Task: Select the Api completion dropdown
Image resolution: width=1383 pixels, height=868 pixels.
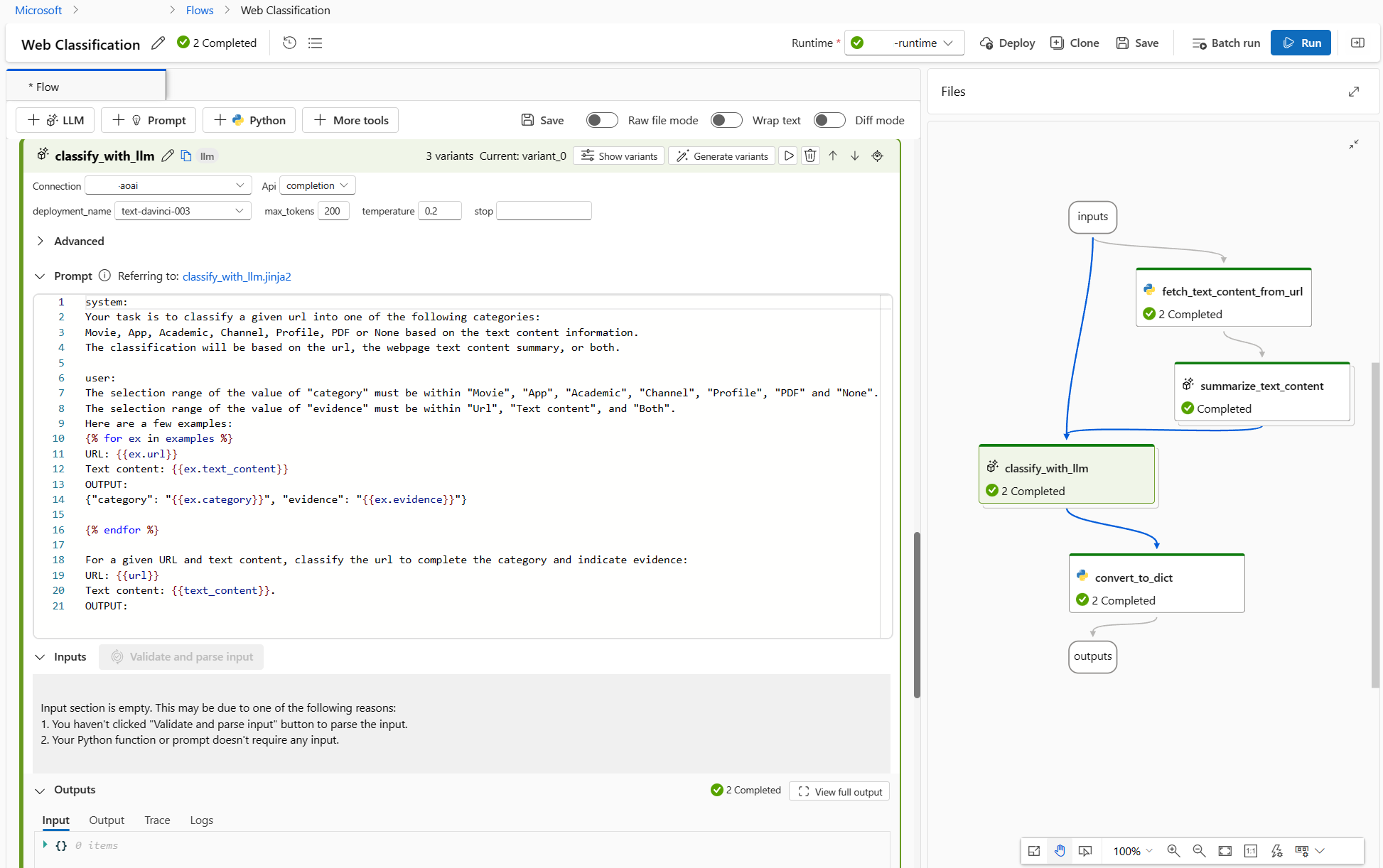Action: tap(316, 185)
